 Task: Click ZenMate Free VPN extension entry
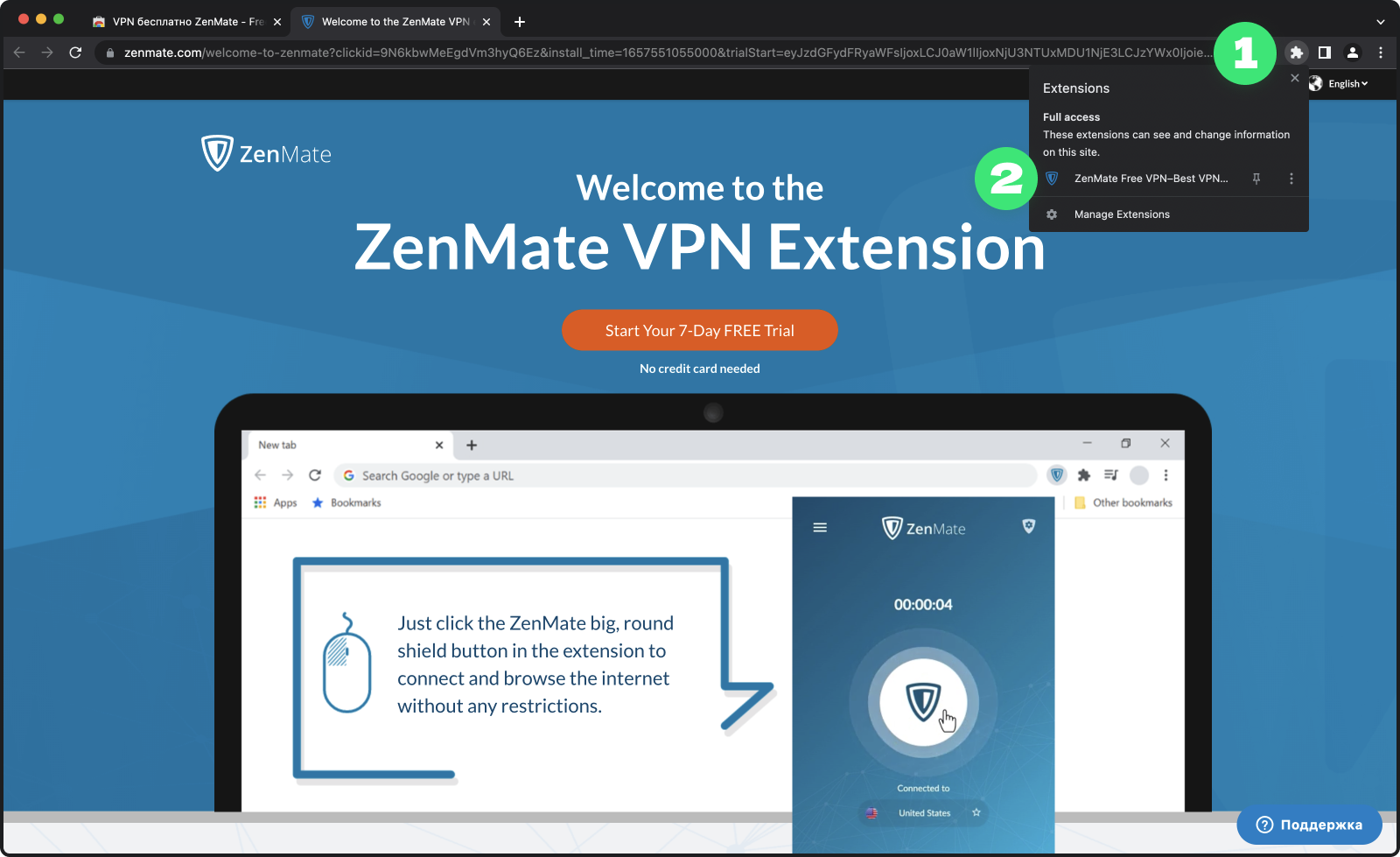(1151, 179)
